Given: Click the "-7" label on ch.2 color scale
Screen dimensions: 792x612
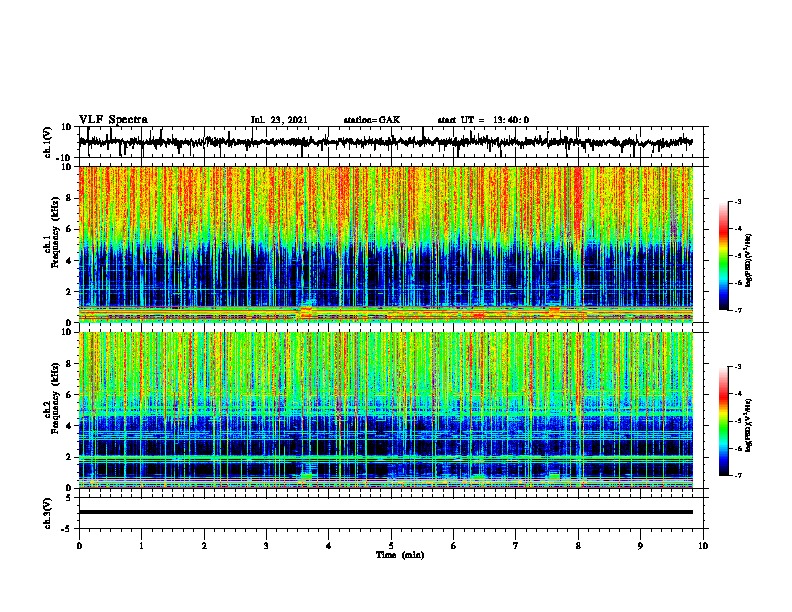Looking at the screenshot, I should [737, 476].
